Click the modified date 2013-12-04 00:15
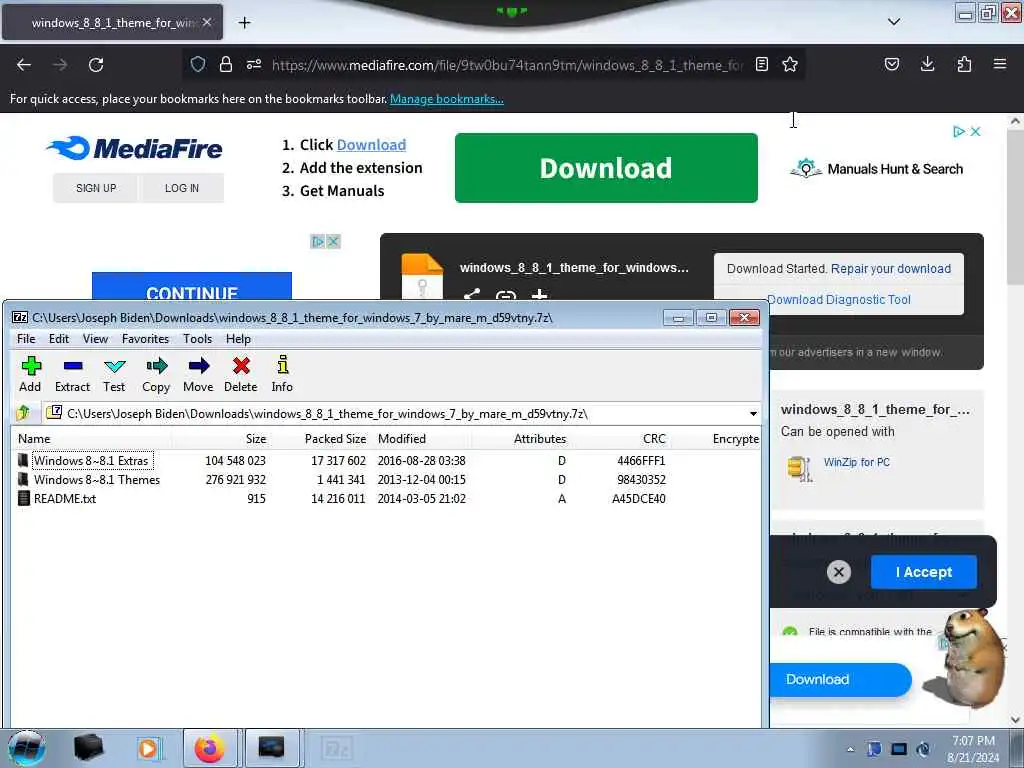The height and width of the screenshot is (768, 1024). 422,479
